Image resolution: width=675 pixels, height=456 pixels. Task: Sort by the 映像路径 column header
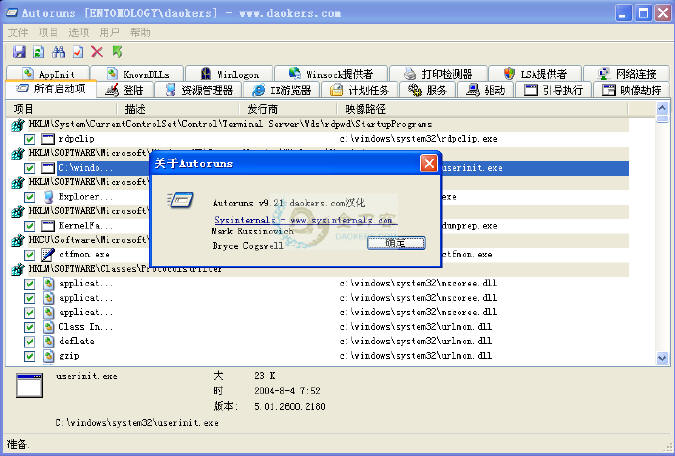coord(483,109)
